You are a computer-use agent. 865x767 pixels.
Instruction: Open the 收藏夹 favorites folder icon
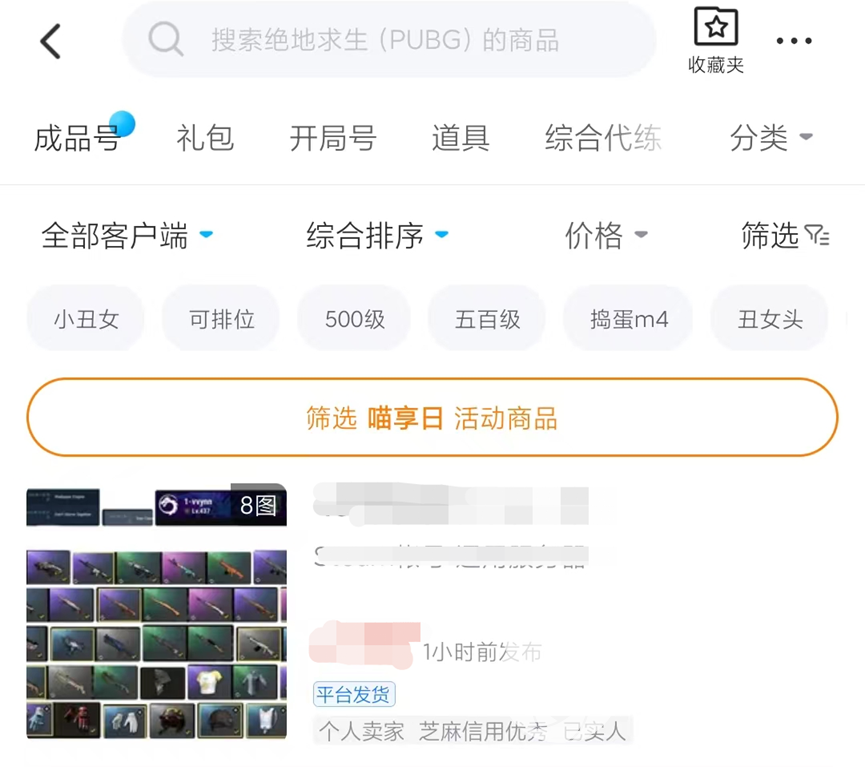point(716,41)
